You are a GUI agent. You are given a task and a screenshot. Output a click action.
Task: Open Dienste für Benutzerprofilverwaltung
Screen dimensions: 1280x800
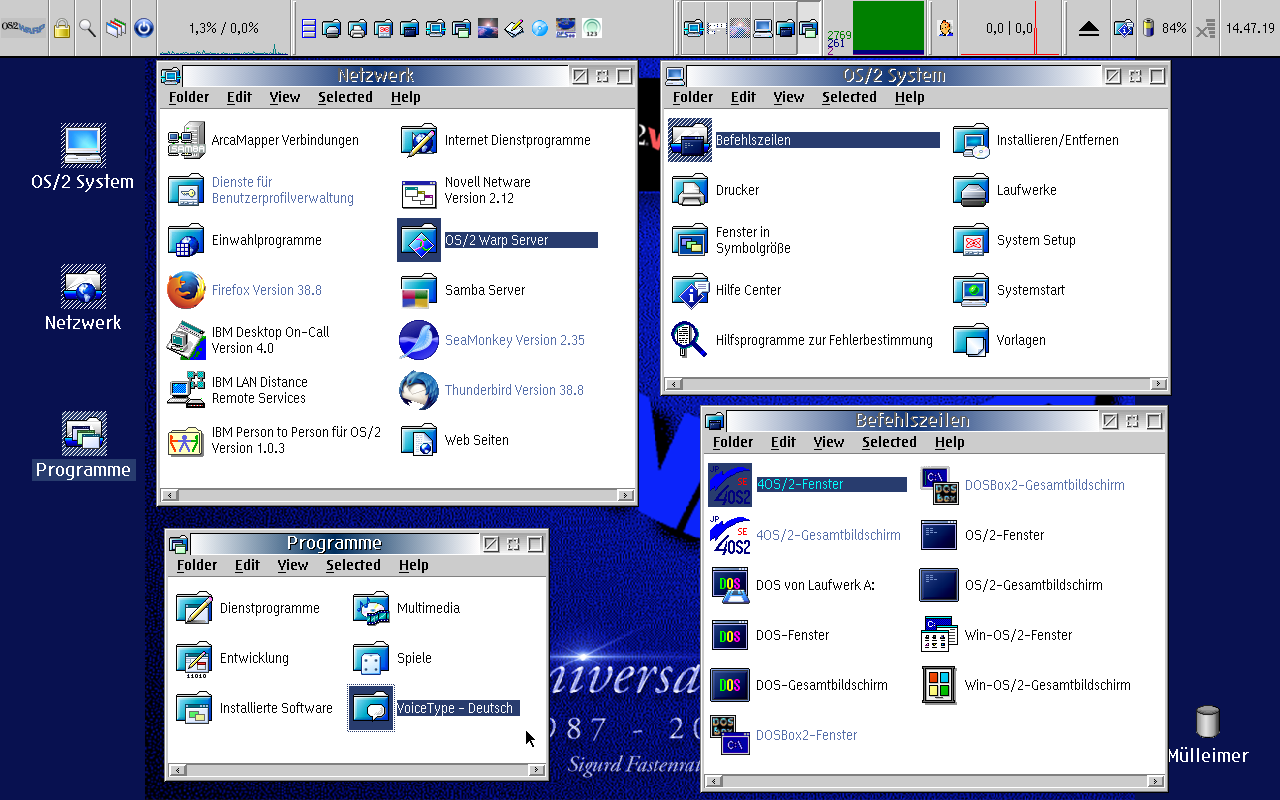click(x=187, y=190)
